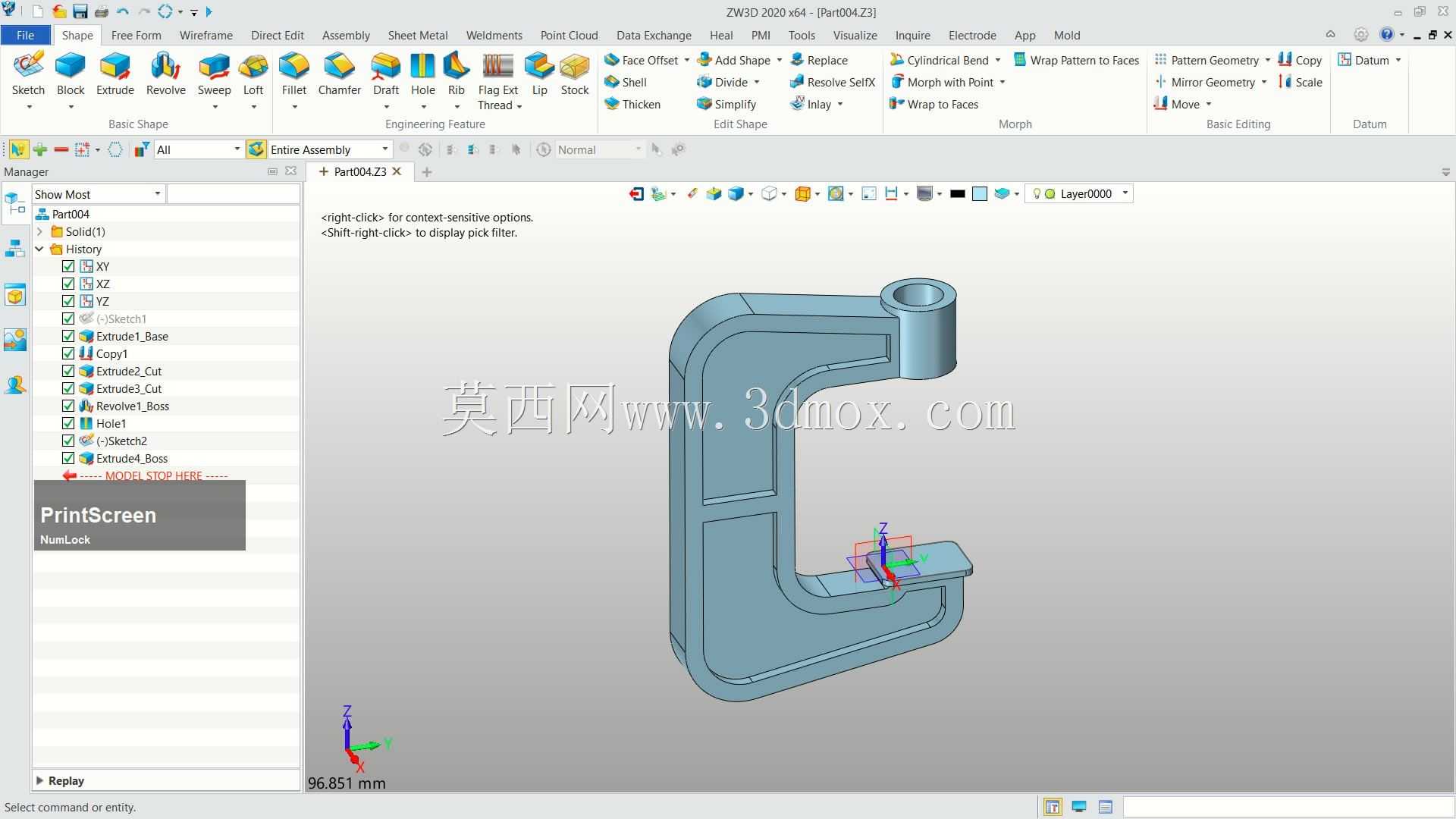Image resolution: width=1456 pixels, height=819 pixels.
Task: Select the Sweep tool
Action: click(215, 74)
